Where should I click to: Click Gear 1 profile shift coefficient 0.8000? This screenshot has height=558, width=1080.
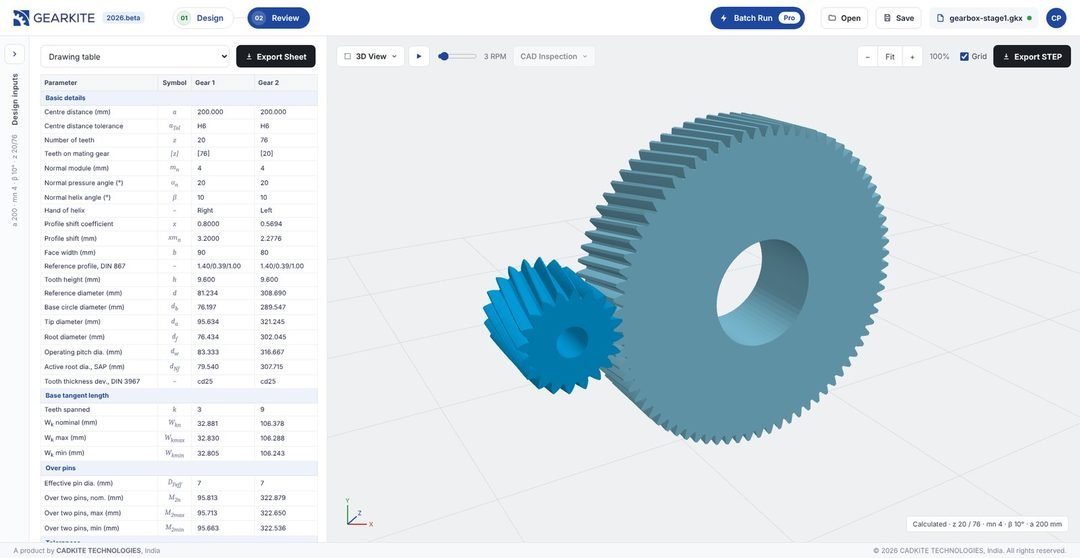[x=208, y=224]
